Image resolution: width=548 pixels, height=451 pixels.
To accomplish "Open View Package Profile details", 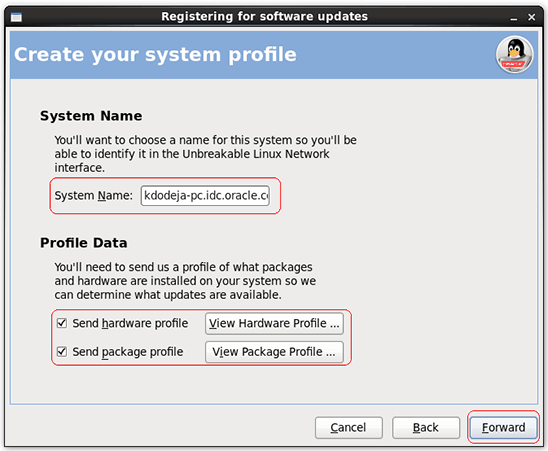I will click(x=274, y=352).
